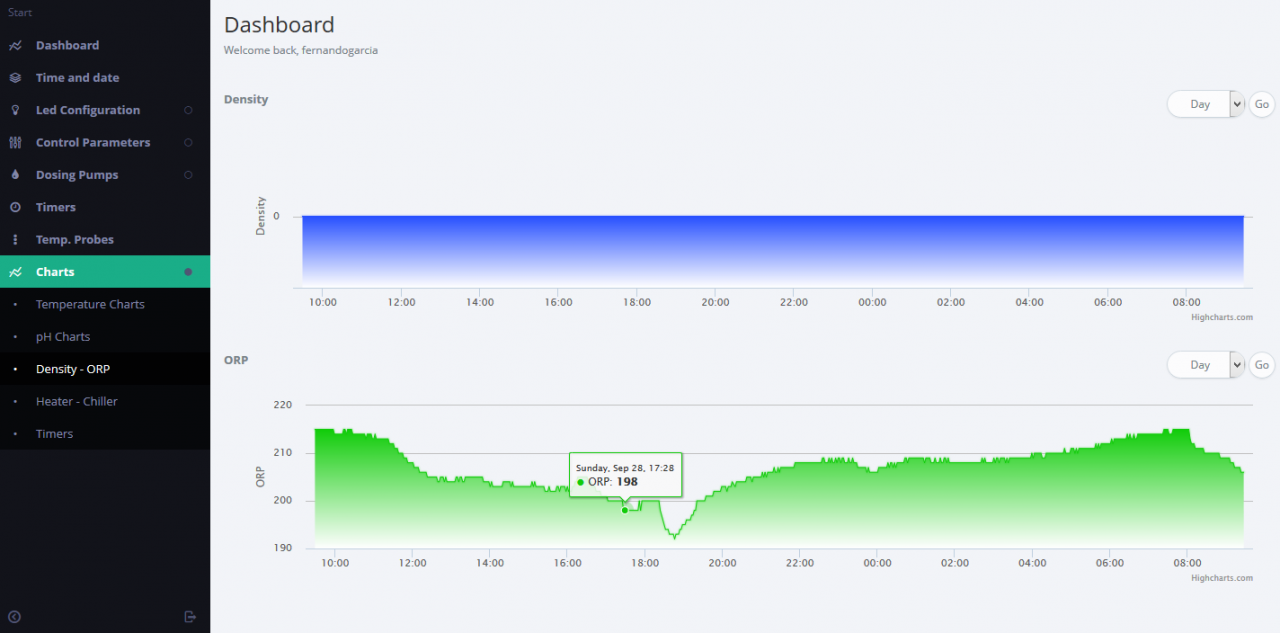
Task: Click the Dosing Pumps droplet icon
Action: click(15, 175)
